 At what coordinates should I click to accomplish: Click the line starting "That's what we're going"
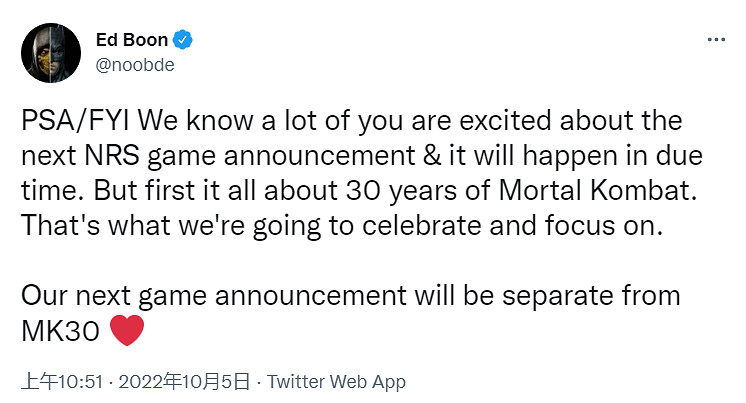click(x=341, y=225)
